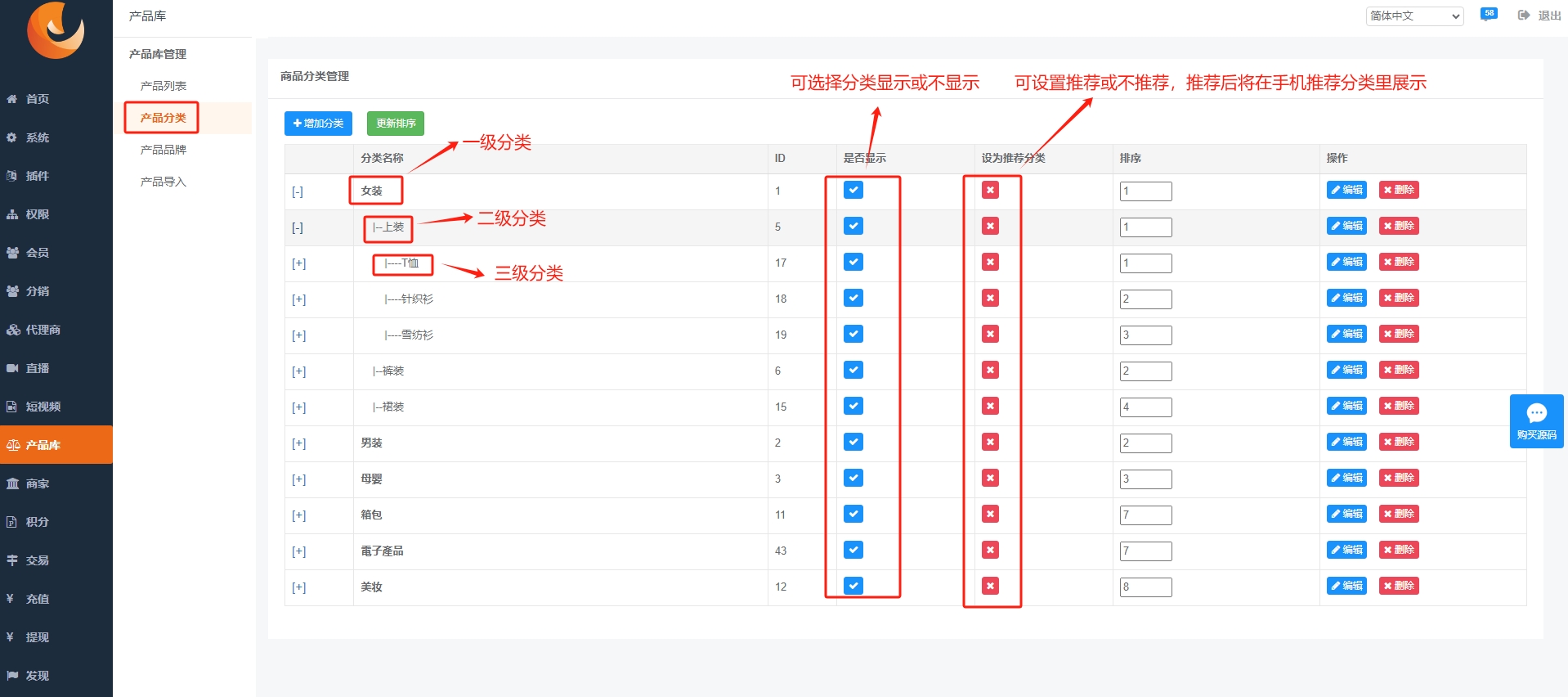The width and height of the screenshot is (1568, 697).
Task: Click the 直播 live video icon
Action: [12, 368]
